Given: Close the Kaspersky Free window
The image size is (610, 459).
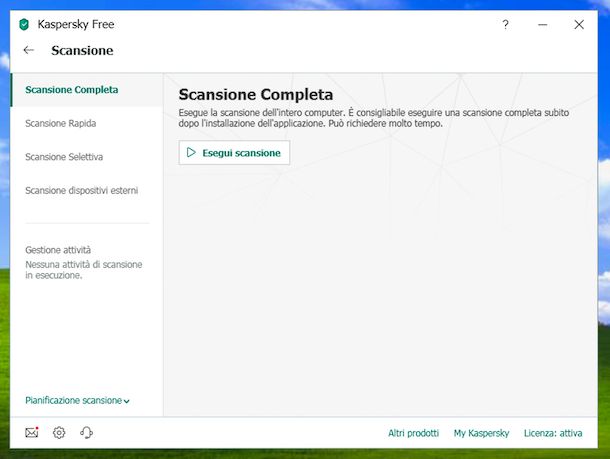Looking at the screenshot, I should click(x=579, y=25).
